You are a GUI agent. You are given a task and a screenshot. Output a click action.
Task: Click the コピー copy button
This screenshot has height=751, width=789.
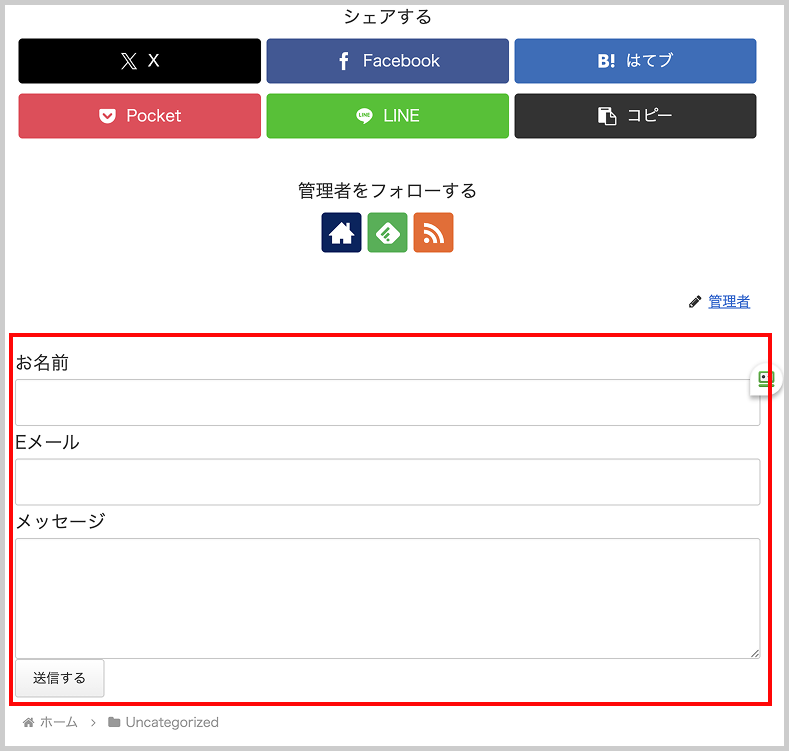(x=635, y=116)
